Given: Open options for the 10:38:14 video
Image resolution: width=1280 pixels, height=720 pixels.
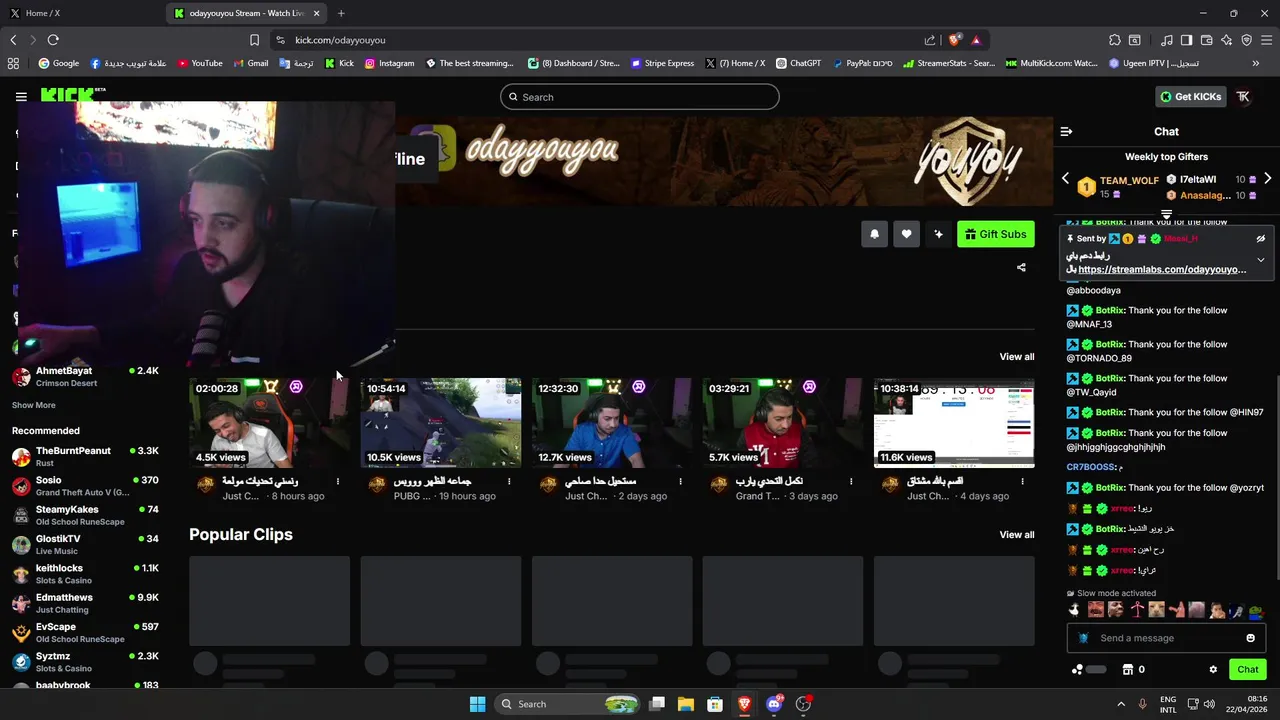Looking at the screenshot, I should tap(1022, 482).
